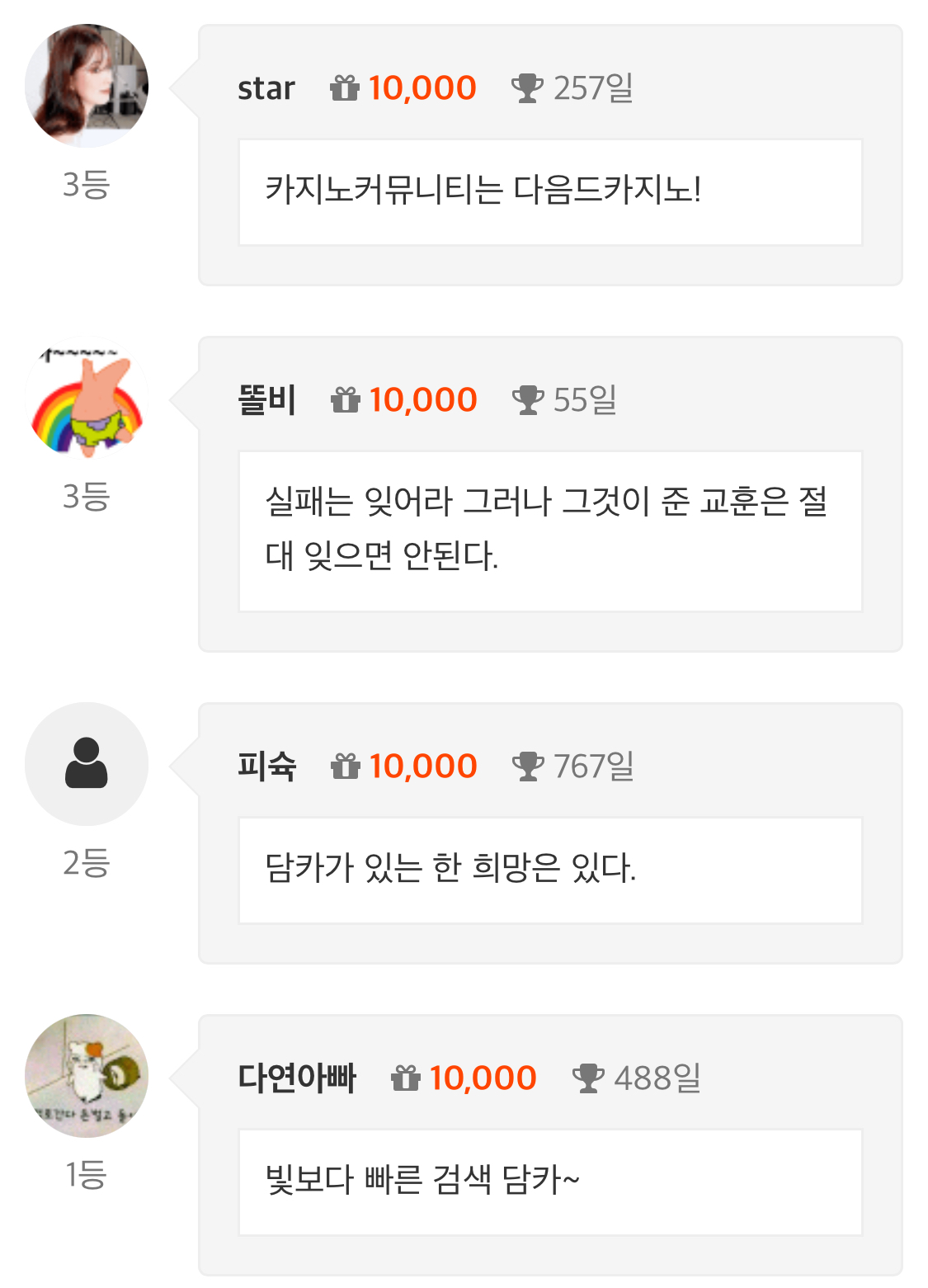Click the trophy icon beside 55일
Image resolution: width=928 pixels, height=1288 pixels.
click(528, 400)
